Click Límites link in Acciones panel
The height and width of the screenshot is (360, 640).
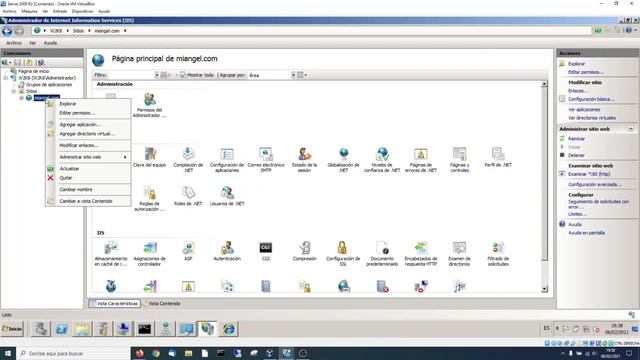[577, 214]
